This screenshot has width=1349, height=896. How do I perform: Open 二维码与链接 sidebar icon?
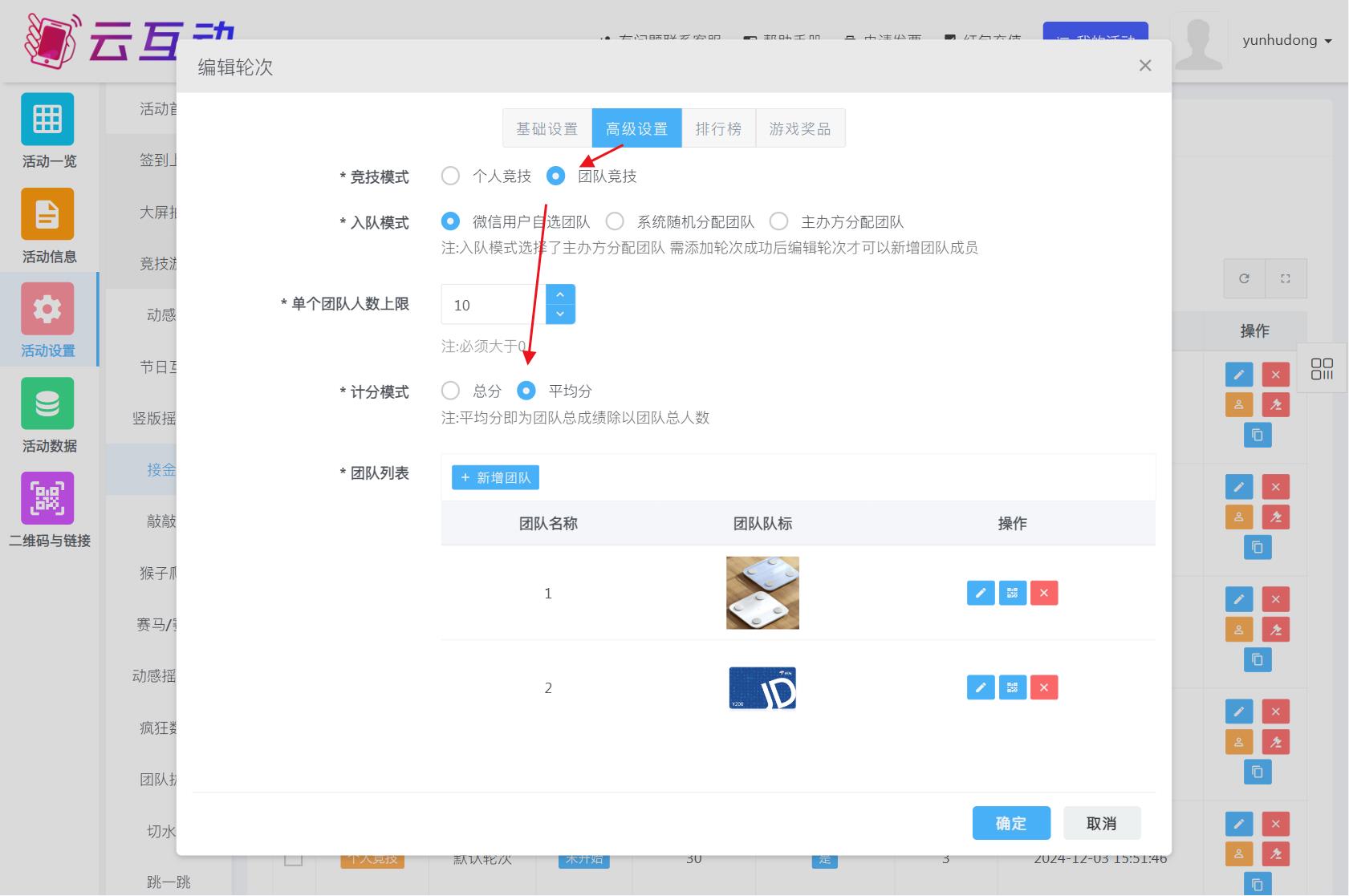coord(47,499)
